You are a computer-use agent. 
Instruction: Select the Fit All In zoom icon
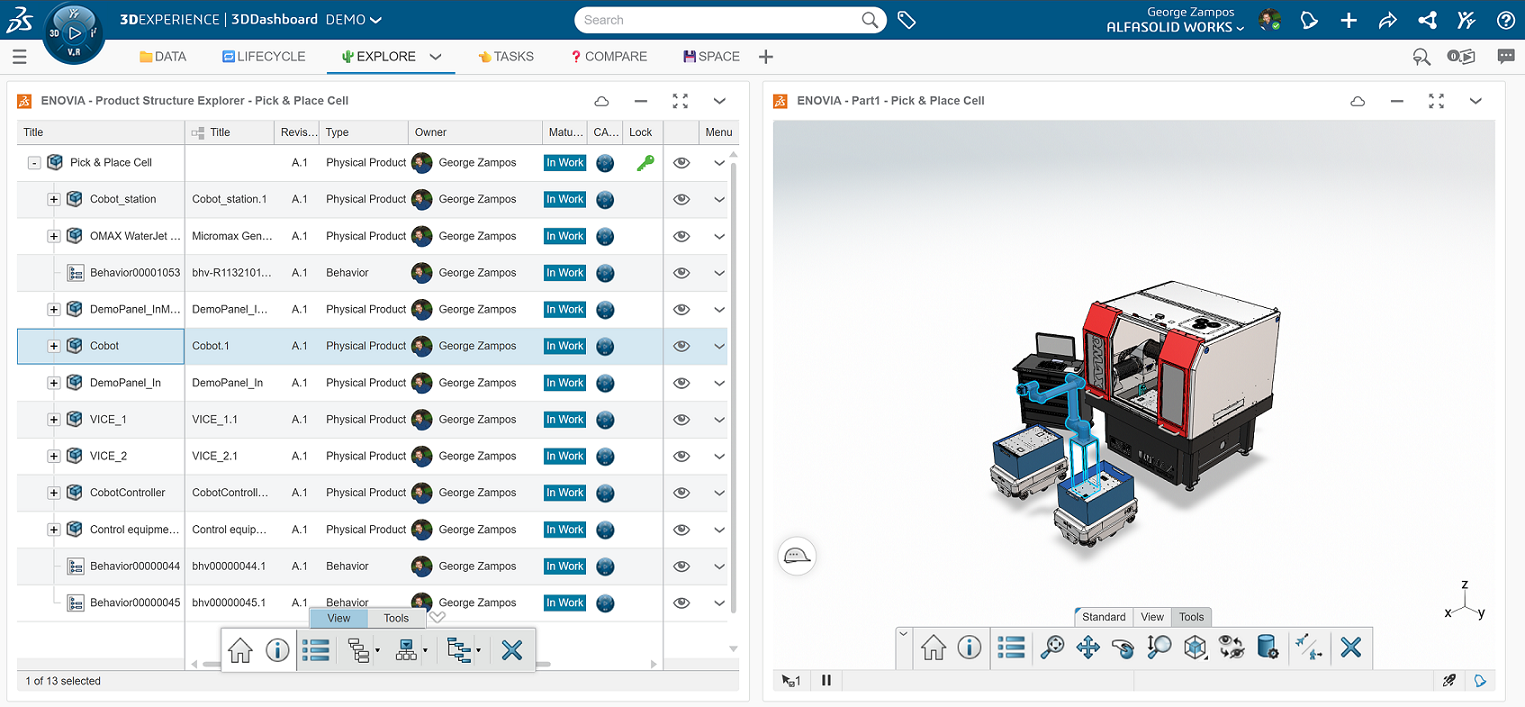[x=1052, y=647]
